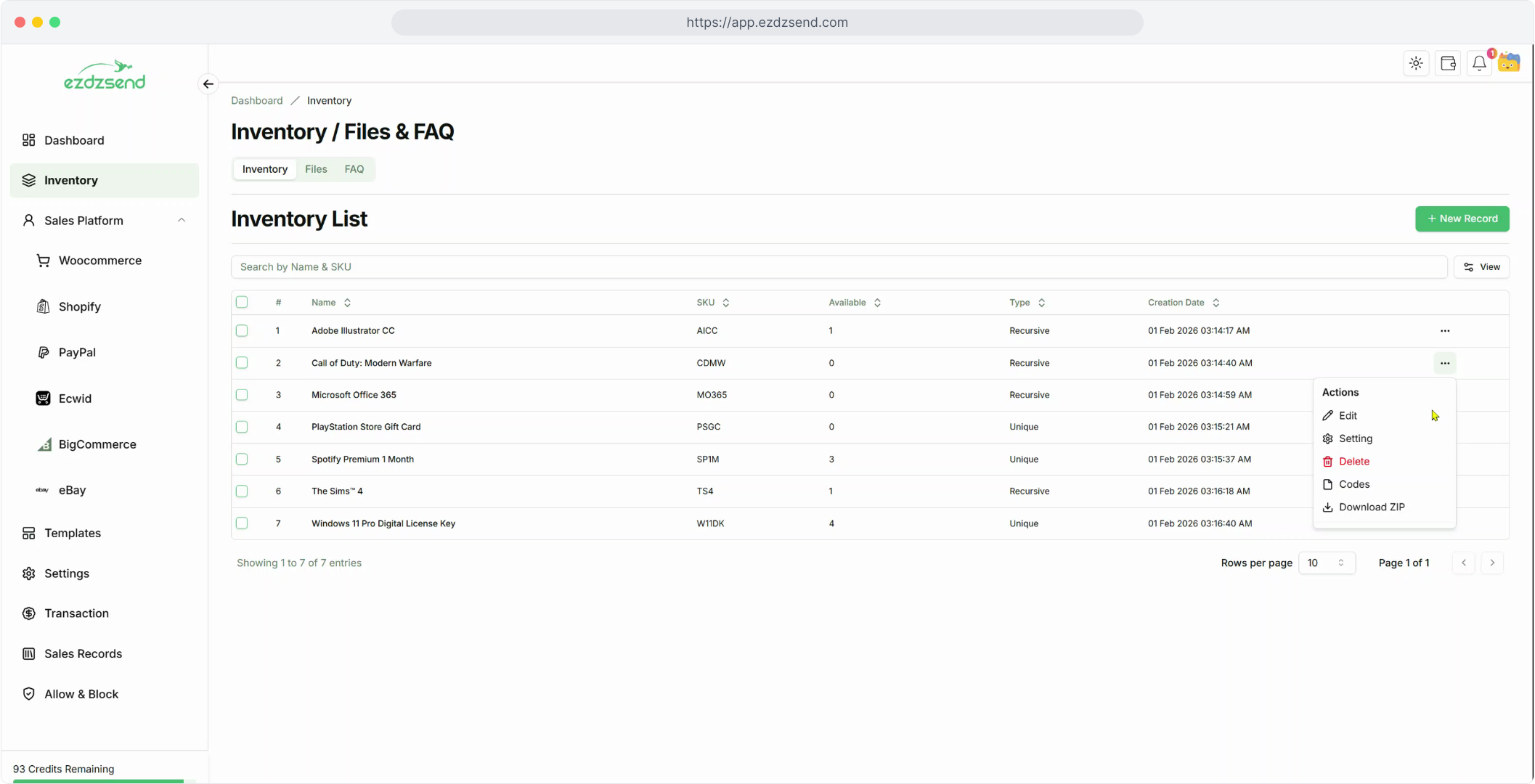Open the Shopify sales platform
The image size is (1535, 784).
pyautogui.click(x=80, y=306)
